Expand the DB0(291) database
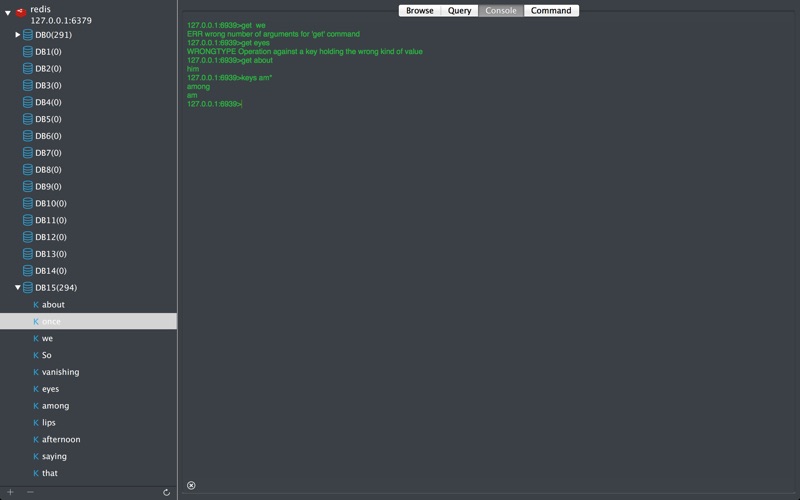This screenshot has width=800, height=500. click(x=18, y=35)
